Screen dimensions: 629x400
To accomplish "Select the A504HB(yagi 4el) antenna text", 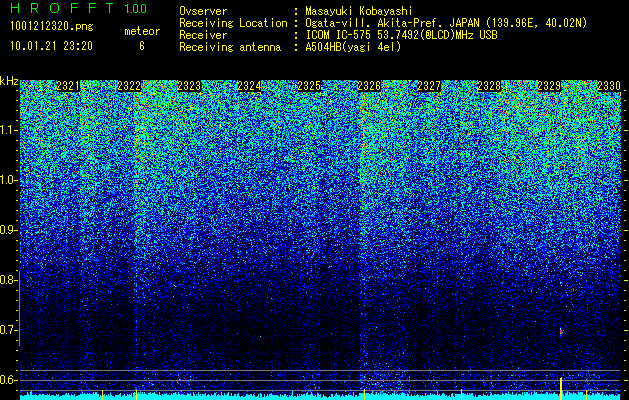I will [353, 47].
